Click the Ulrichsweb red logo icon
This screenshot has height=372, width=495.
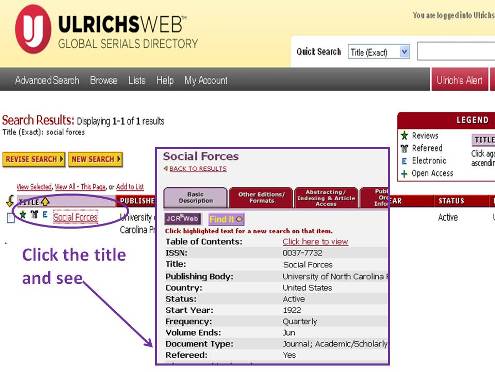[x=33, y=29]
